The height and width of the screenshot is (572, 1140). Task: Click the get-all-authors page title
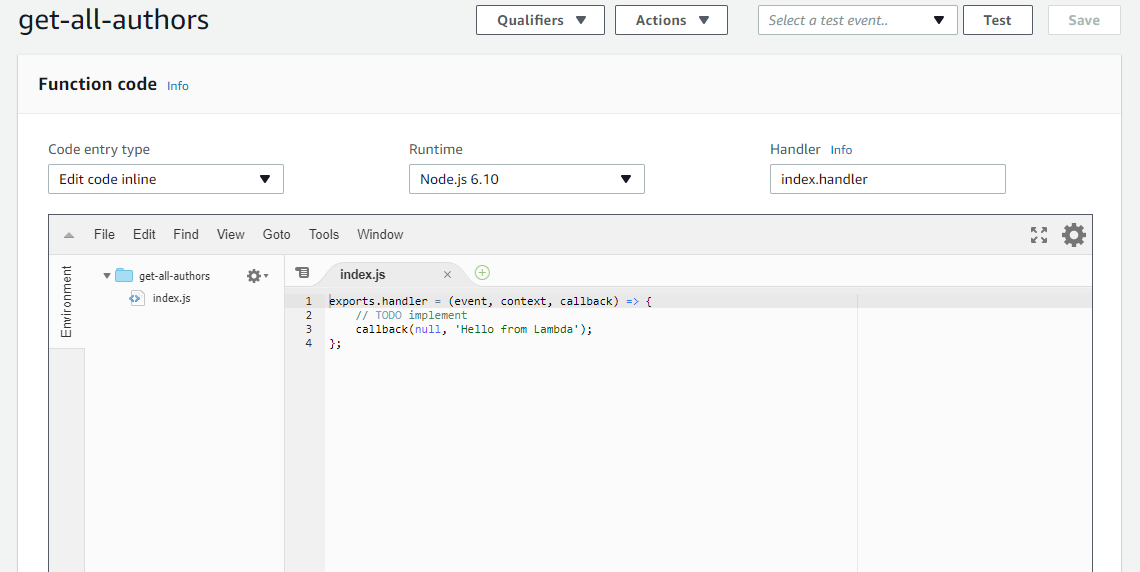point(113,20)
